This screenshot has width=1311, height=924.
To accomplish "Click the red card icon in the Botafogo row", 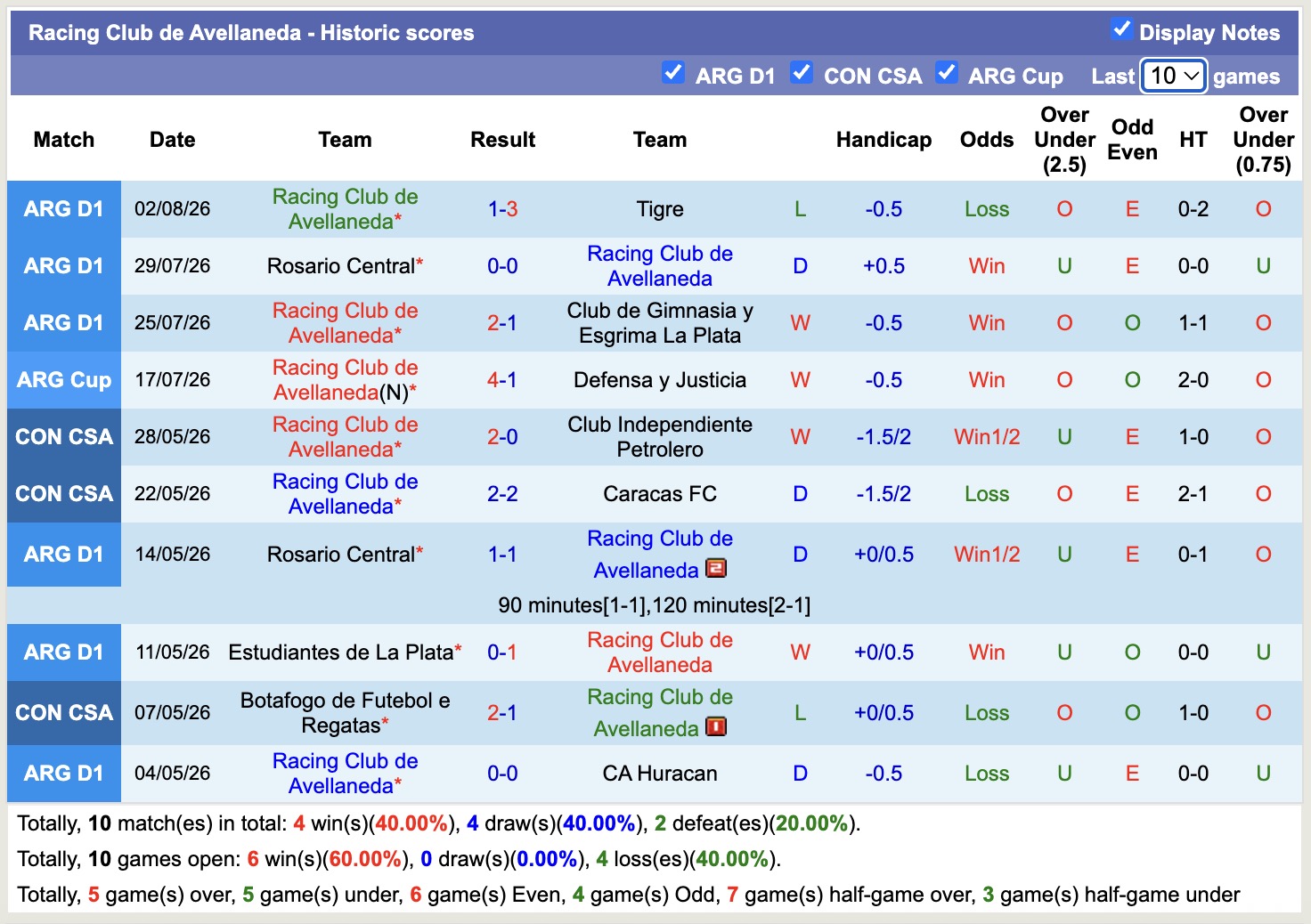I will tap(716, 726).
